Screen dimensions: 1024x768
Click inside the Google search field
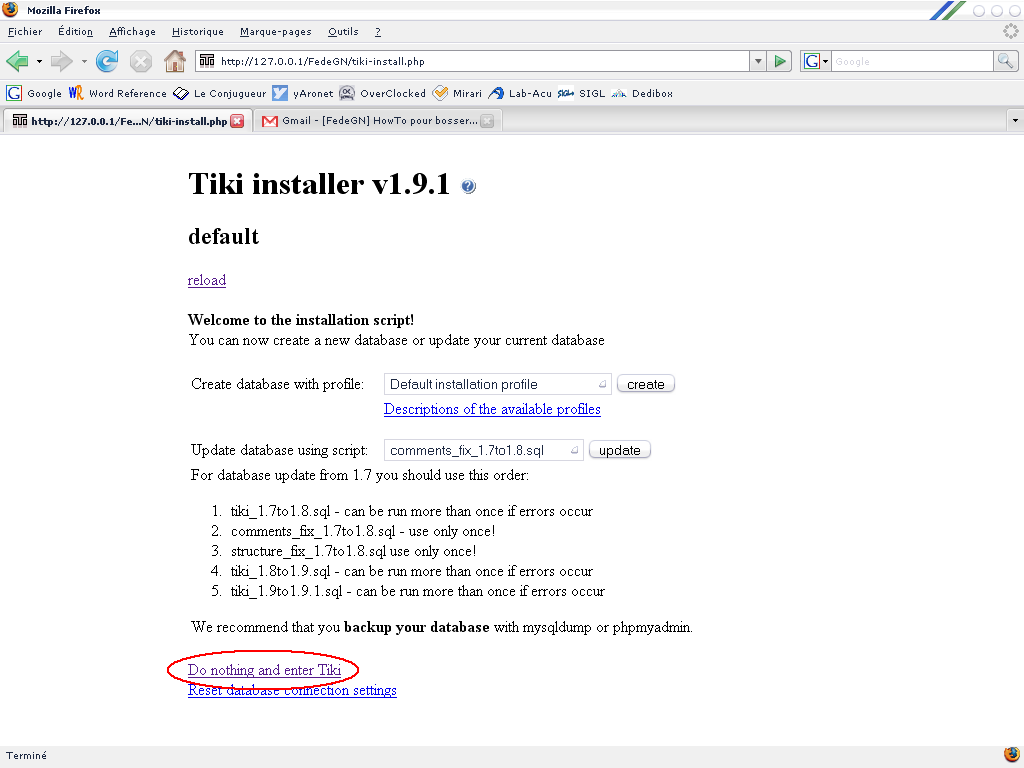pyautogui.click(x=910, y=61)
